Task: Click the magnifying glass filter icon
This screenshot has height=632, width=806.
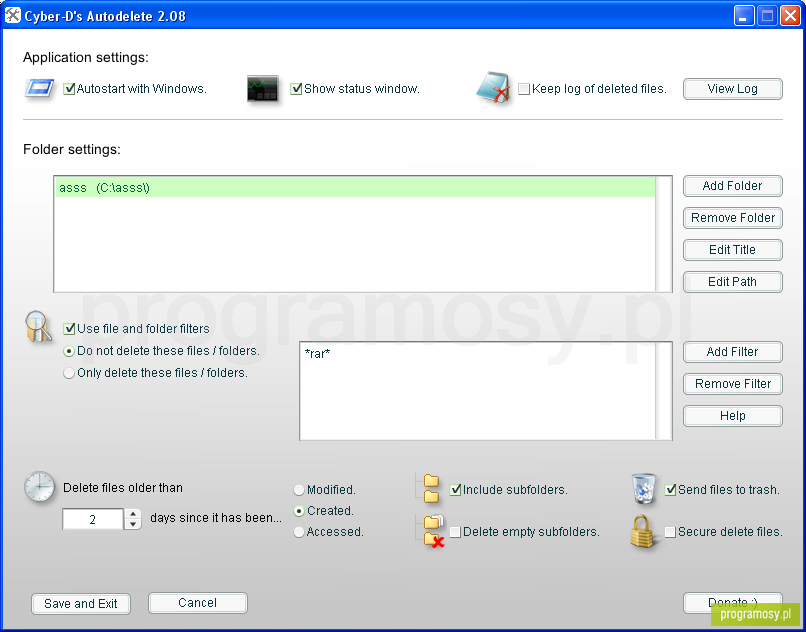Action: (38, 327)
